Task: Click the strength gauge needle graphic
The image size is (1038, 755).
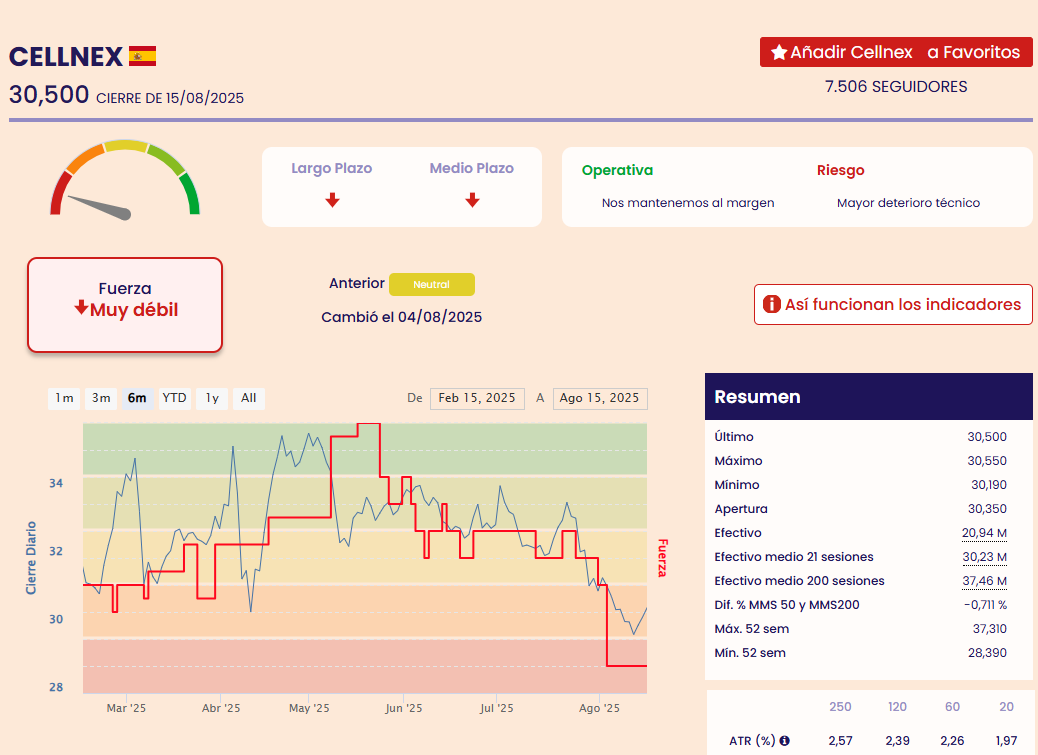Action: [99, 207]
